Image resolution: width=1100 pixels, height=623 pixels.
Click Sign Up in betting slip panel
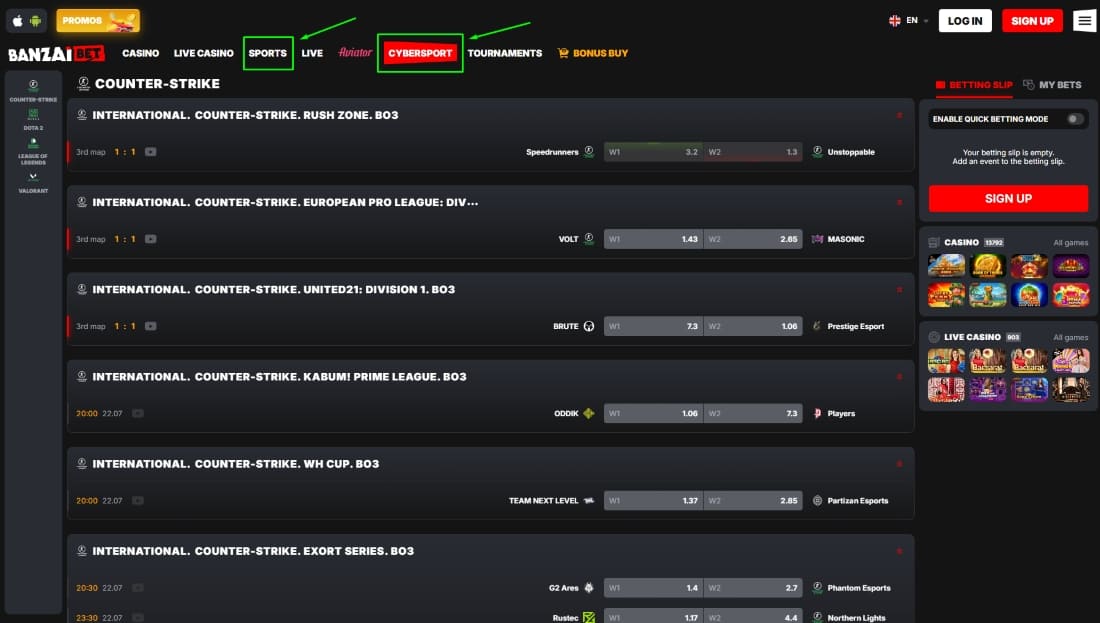click(1008, 199)
